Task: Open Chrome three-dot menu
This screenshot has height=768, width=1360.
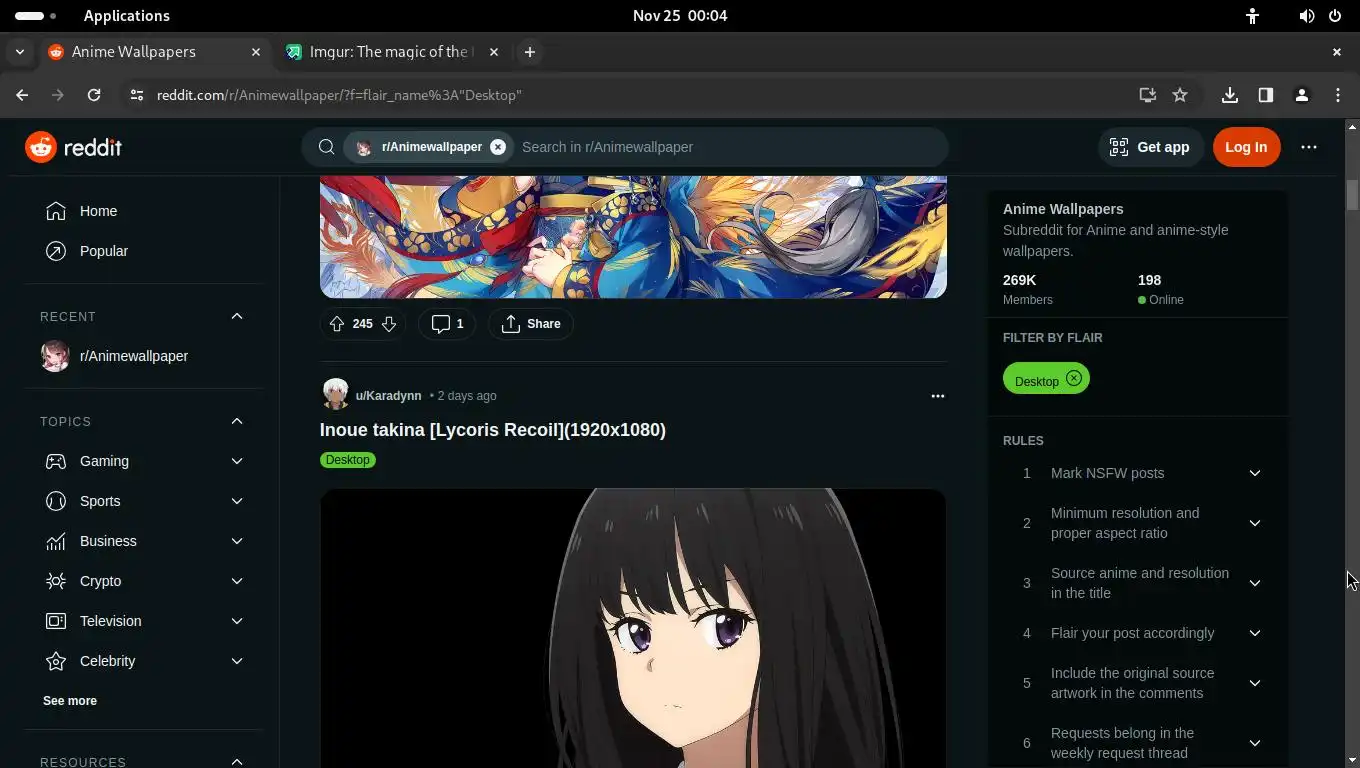Action: (1338, 95)
